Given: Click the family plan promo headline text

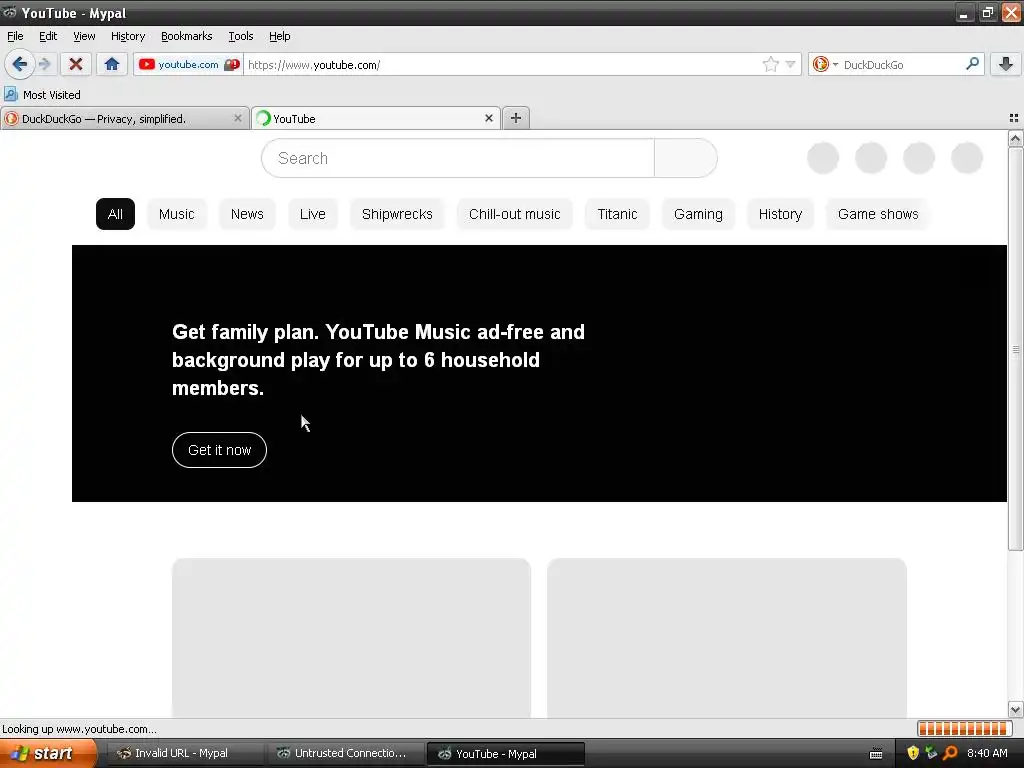Looking at the screenshot, I should [x=378, y=360].
